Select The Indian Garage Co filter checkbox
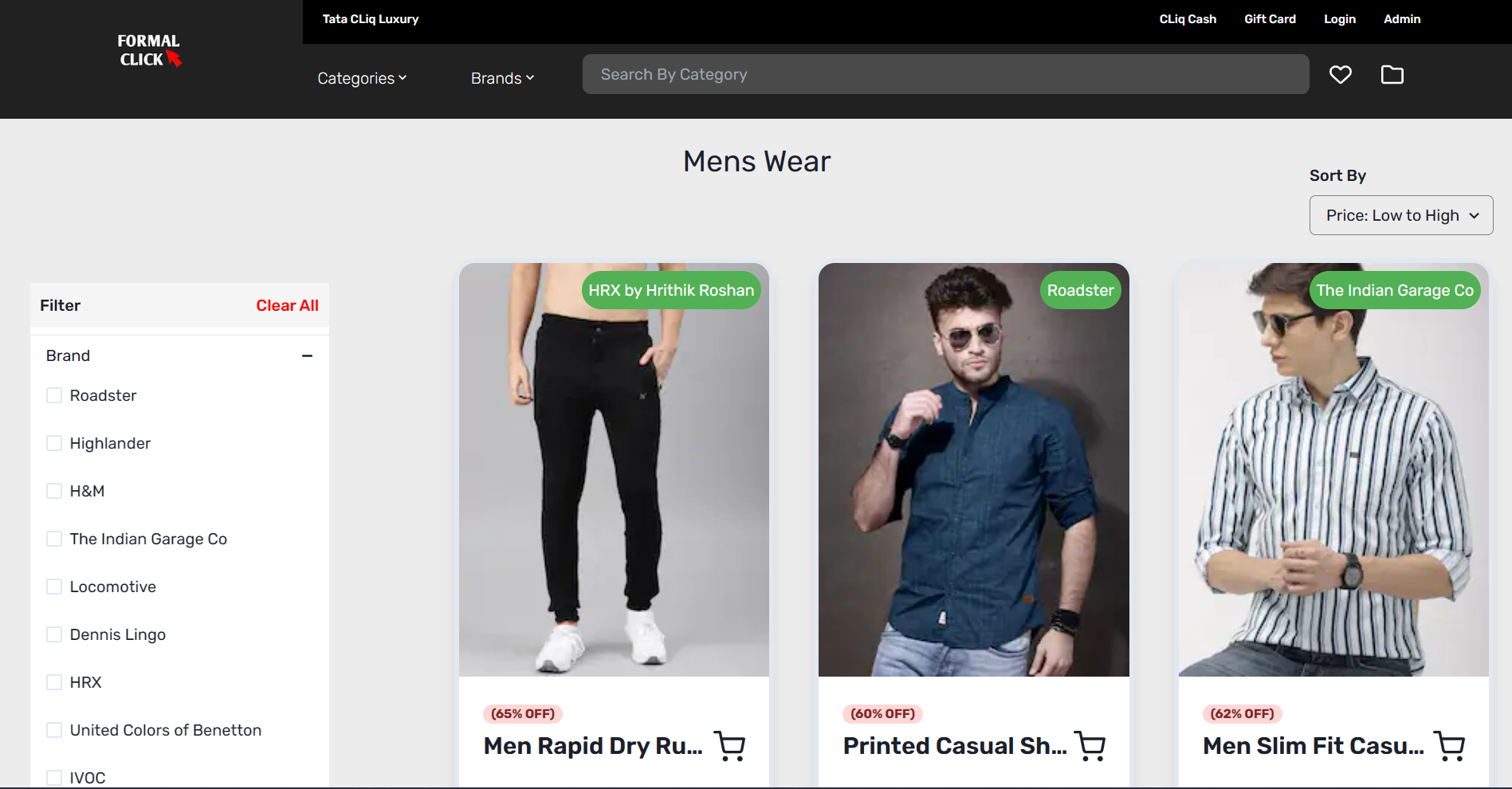The width and height of the screenshot is (1512, 789). click(54, 539)
